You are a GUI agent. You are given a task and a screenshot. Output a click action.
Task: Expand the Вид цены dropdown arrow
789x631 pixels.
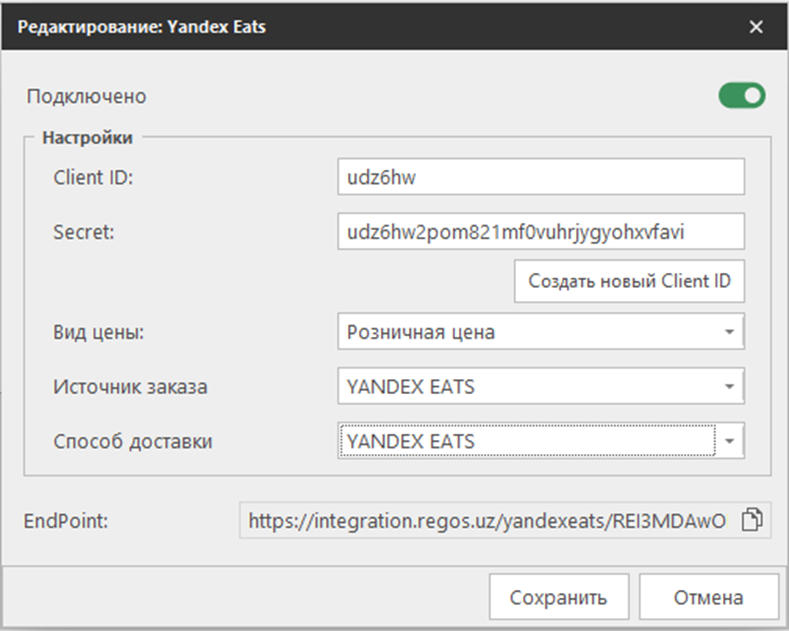point(730,332)
